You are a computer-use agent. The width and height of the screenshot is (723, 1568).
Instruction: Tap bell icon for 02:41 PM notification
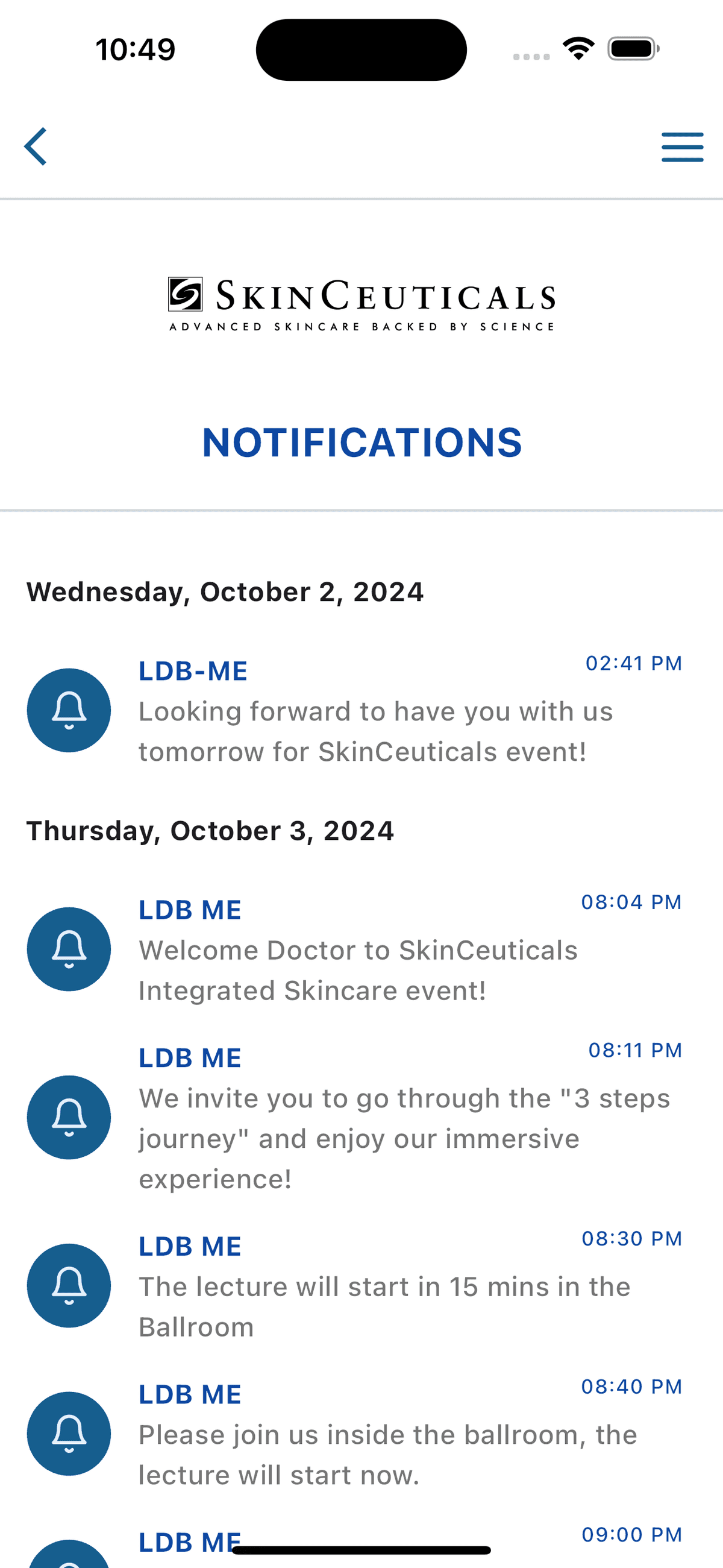coord(69,710)
